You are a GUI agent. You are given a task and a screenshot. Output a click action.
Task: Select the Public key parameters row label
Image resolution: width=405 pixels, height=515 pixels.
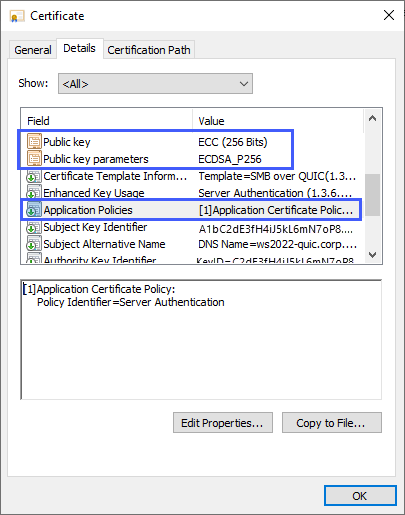96,159
